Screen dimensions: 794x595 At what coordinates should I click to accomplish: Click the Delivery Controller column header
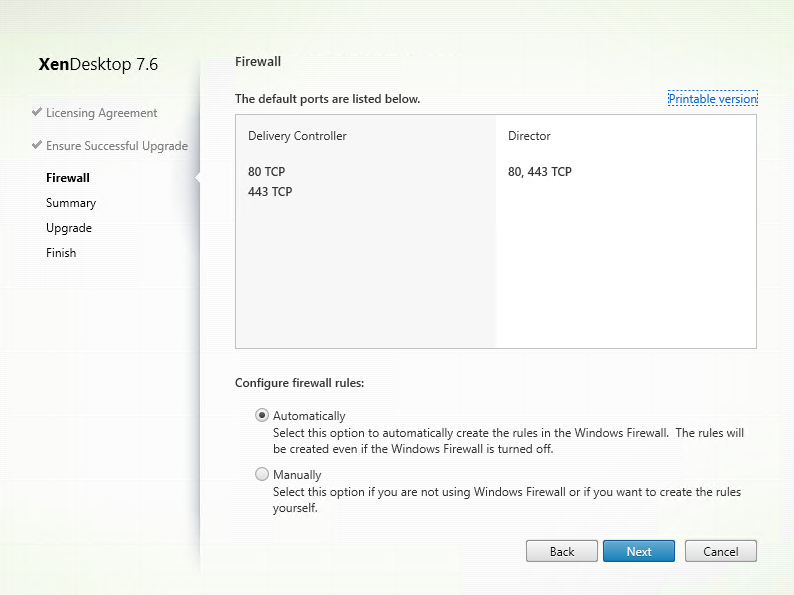(297, 135)
